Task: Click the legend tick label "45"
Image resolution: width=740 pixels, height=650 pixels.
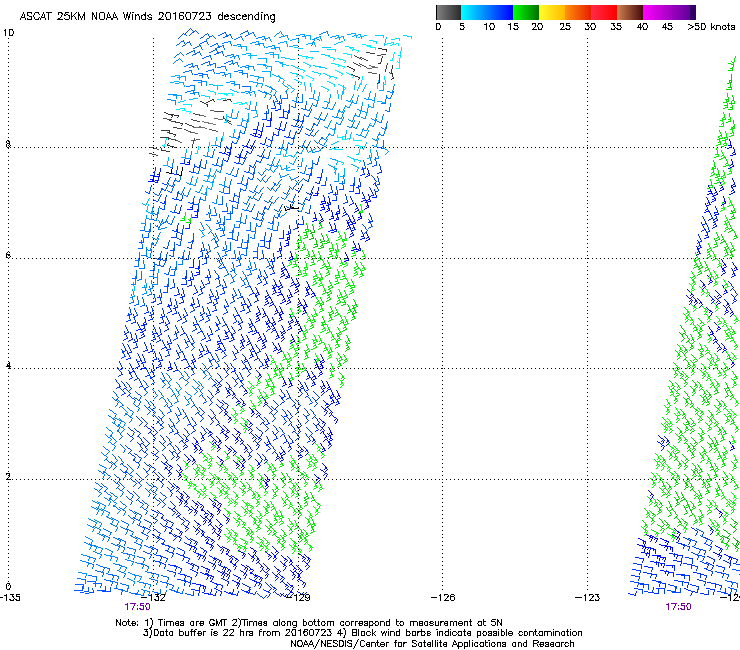Action: click(667, 27)
